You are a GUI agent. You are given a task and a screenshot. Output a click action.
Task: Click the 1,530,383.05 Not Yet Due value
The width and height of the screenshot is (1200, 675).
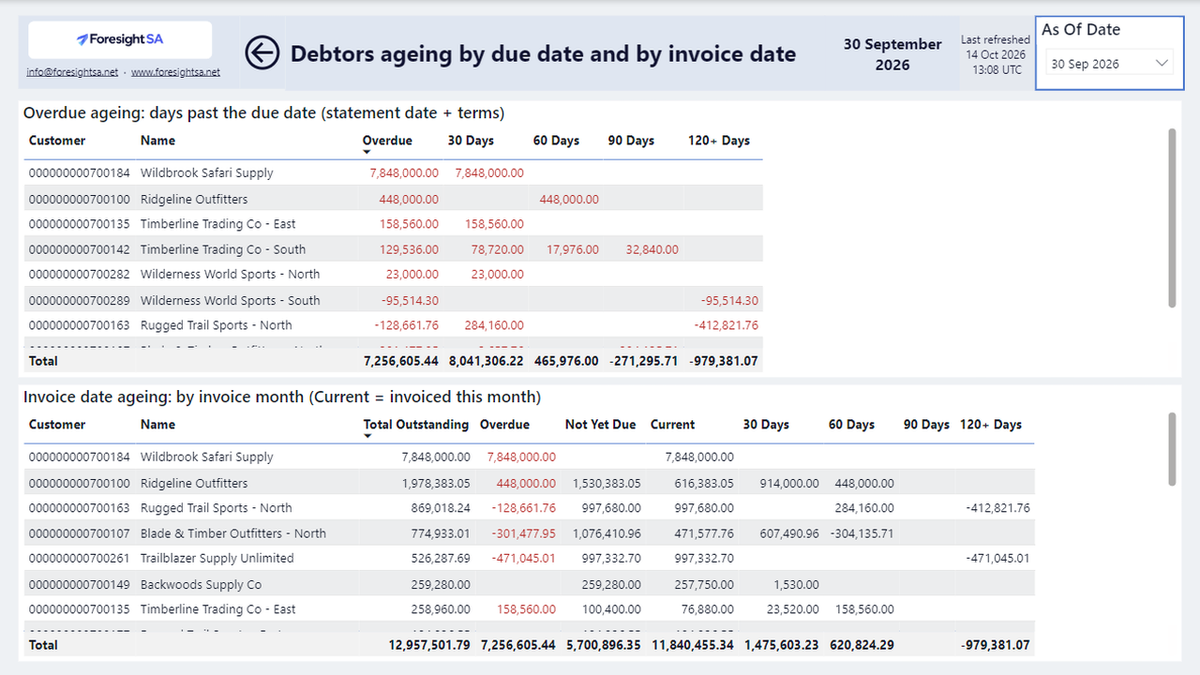pyautogui.click(x=607, y=483)
